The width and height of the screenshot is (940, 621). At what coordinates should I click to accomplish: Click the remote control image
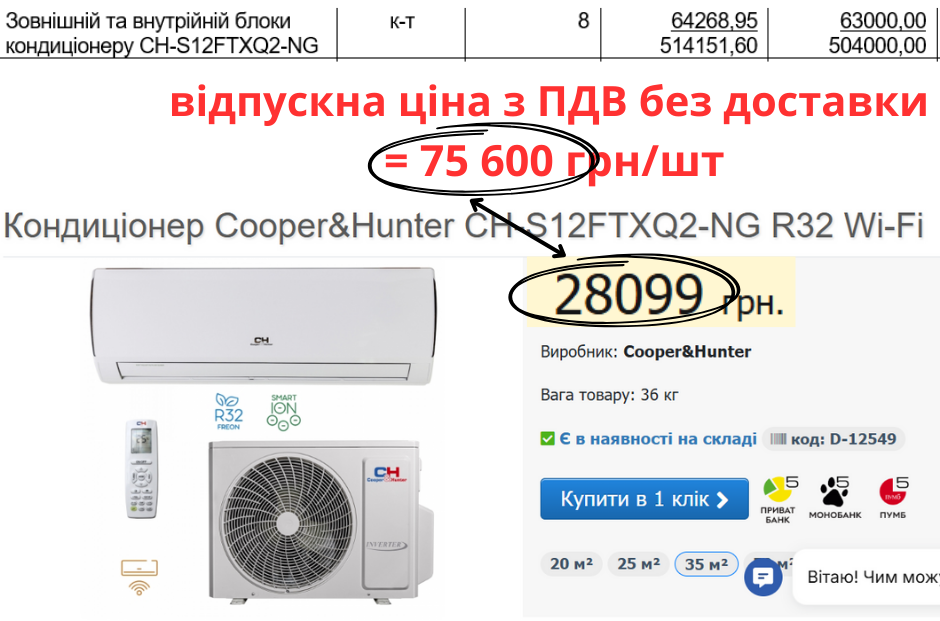141,469
